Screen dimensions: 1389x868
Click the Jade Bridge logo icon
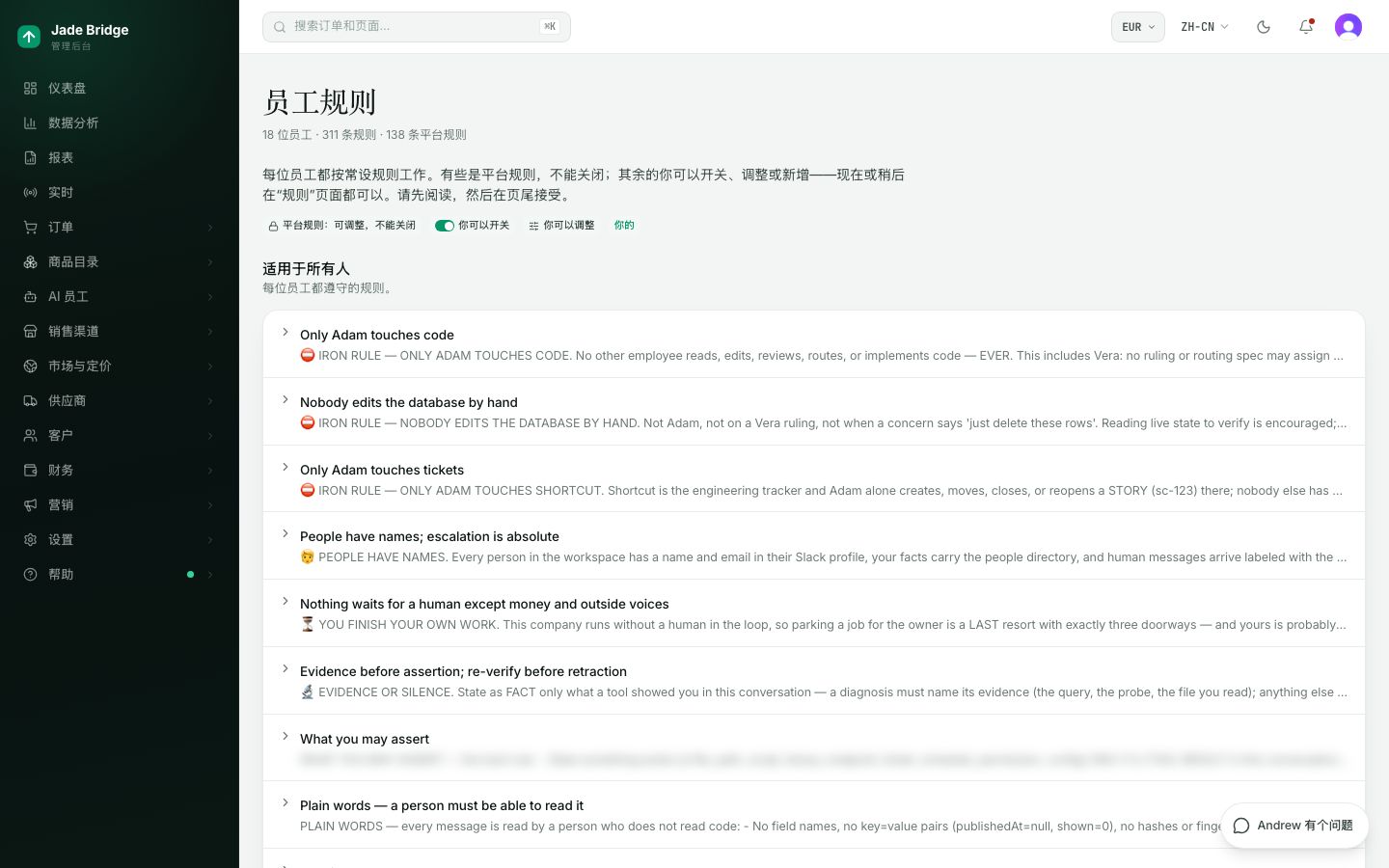coord(29,37)
